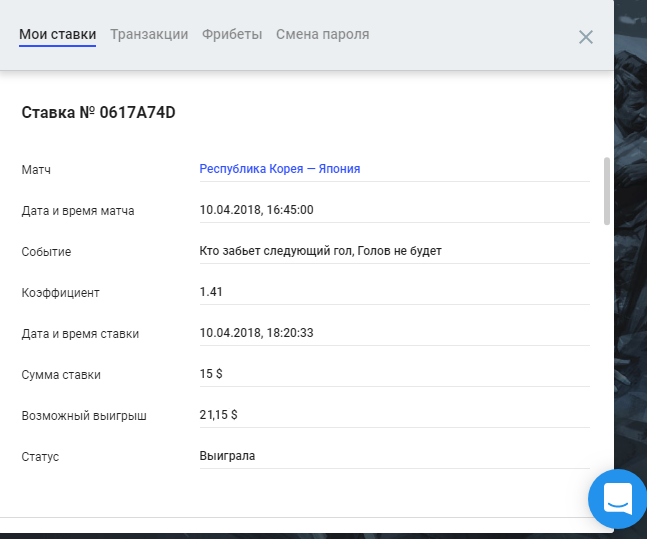Viewport: 647px width, 539px height.
Task: Select the bet number heading Ставка № 0617A74D
Action: (98, 112)
